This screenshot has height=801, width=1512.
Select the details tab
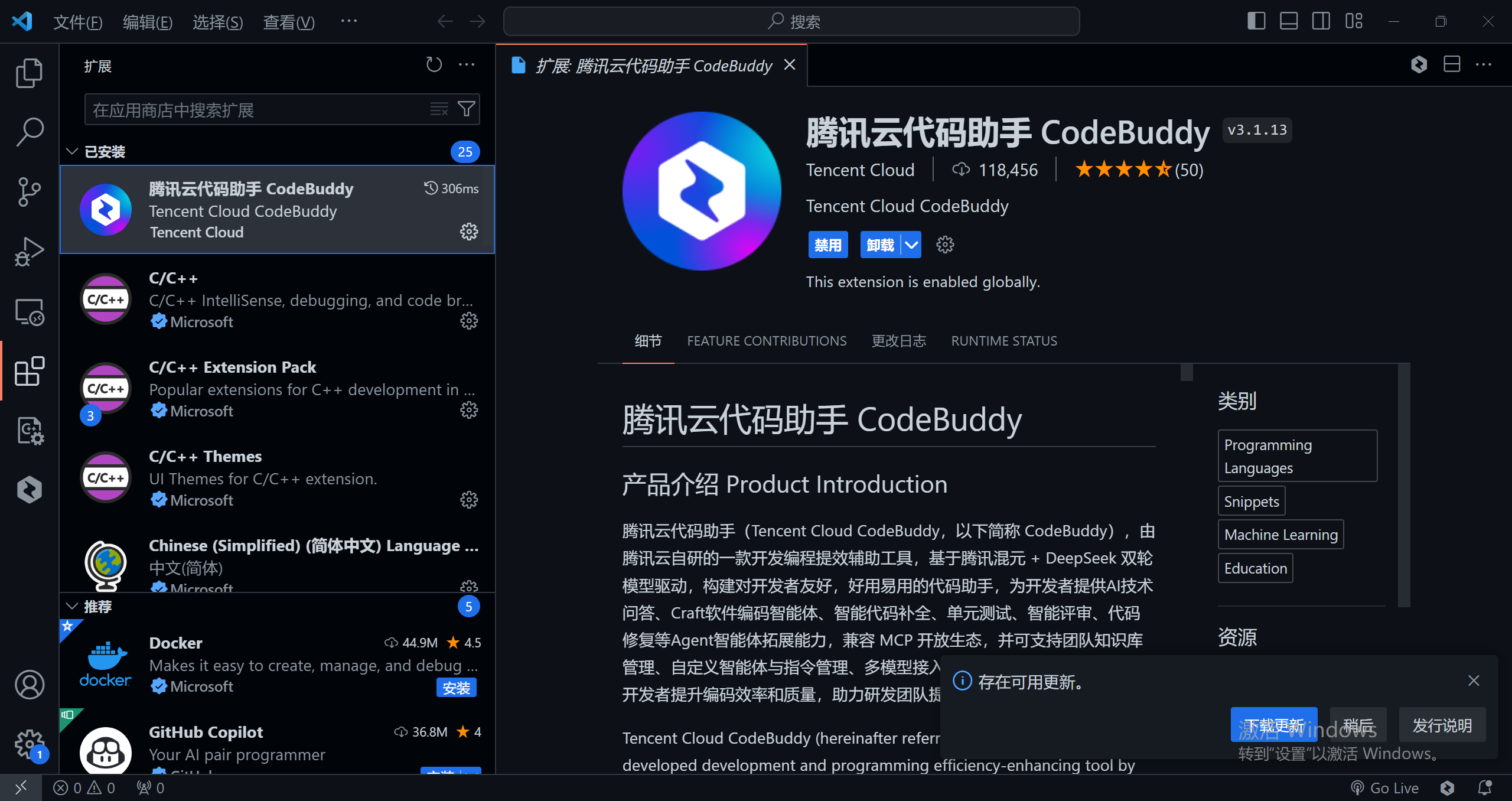coord(648,341)
